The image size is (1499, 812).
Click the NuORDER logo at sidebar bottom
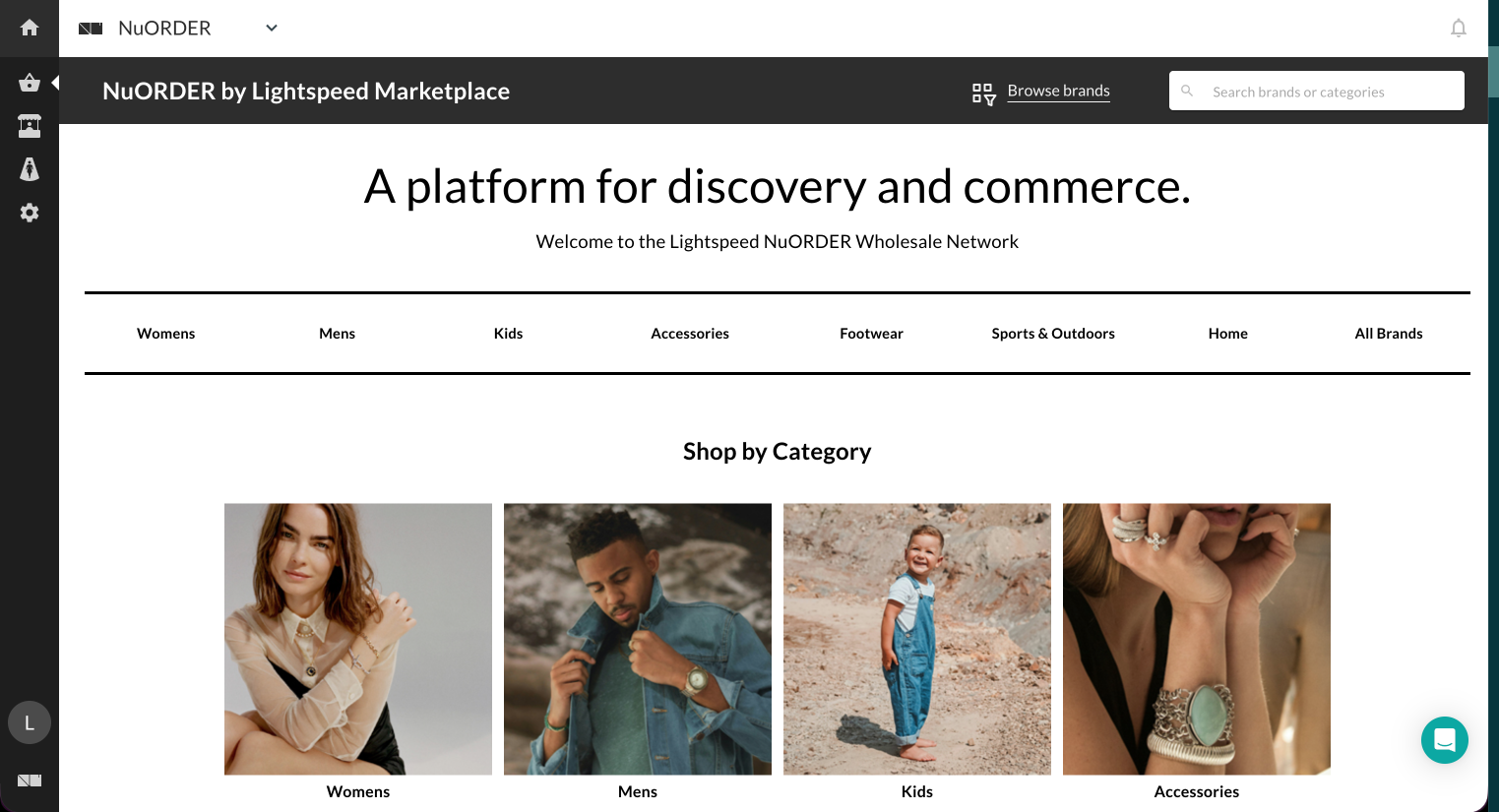(x=30, y=781)
